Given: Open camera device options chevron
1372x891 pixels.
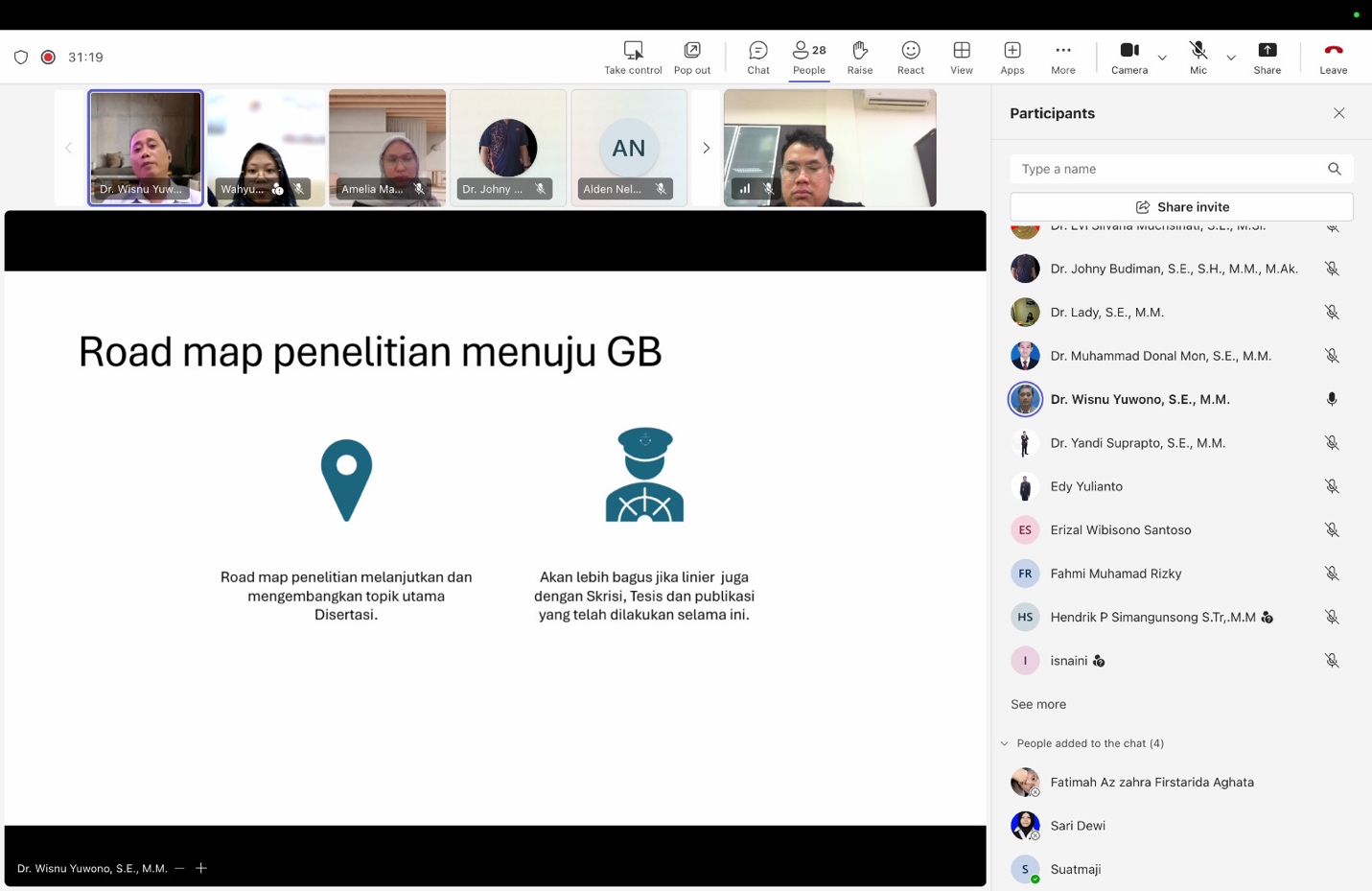Looking at the screenshot, I should [1161, 59].
